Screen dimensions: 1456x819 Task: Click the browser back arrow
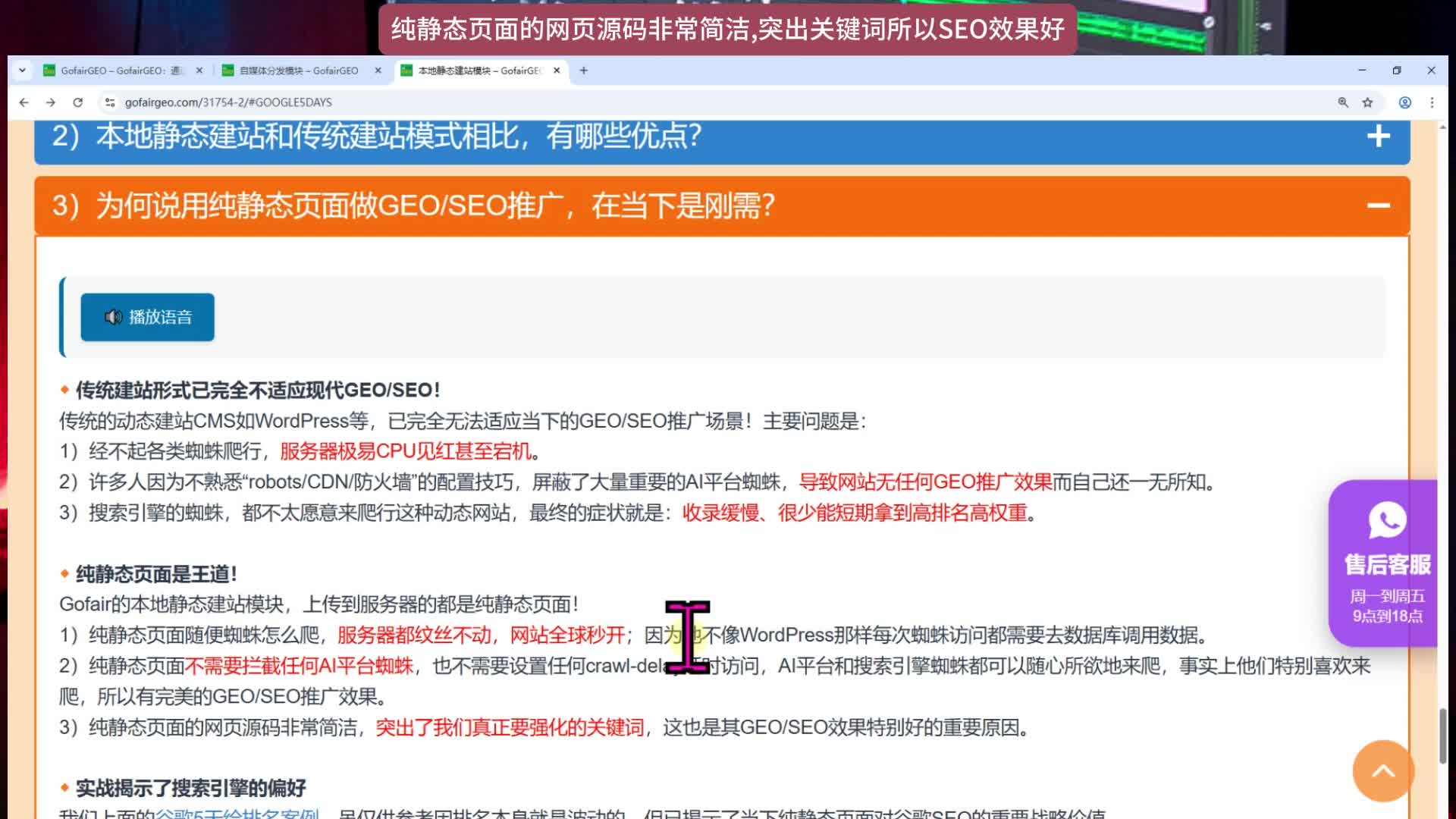pos(24,102)
